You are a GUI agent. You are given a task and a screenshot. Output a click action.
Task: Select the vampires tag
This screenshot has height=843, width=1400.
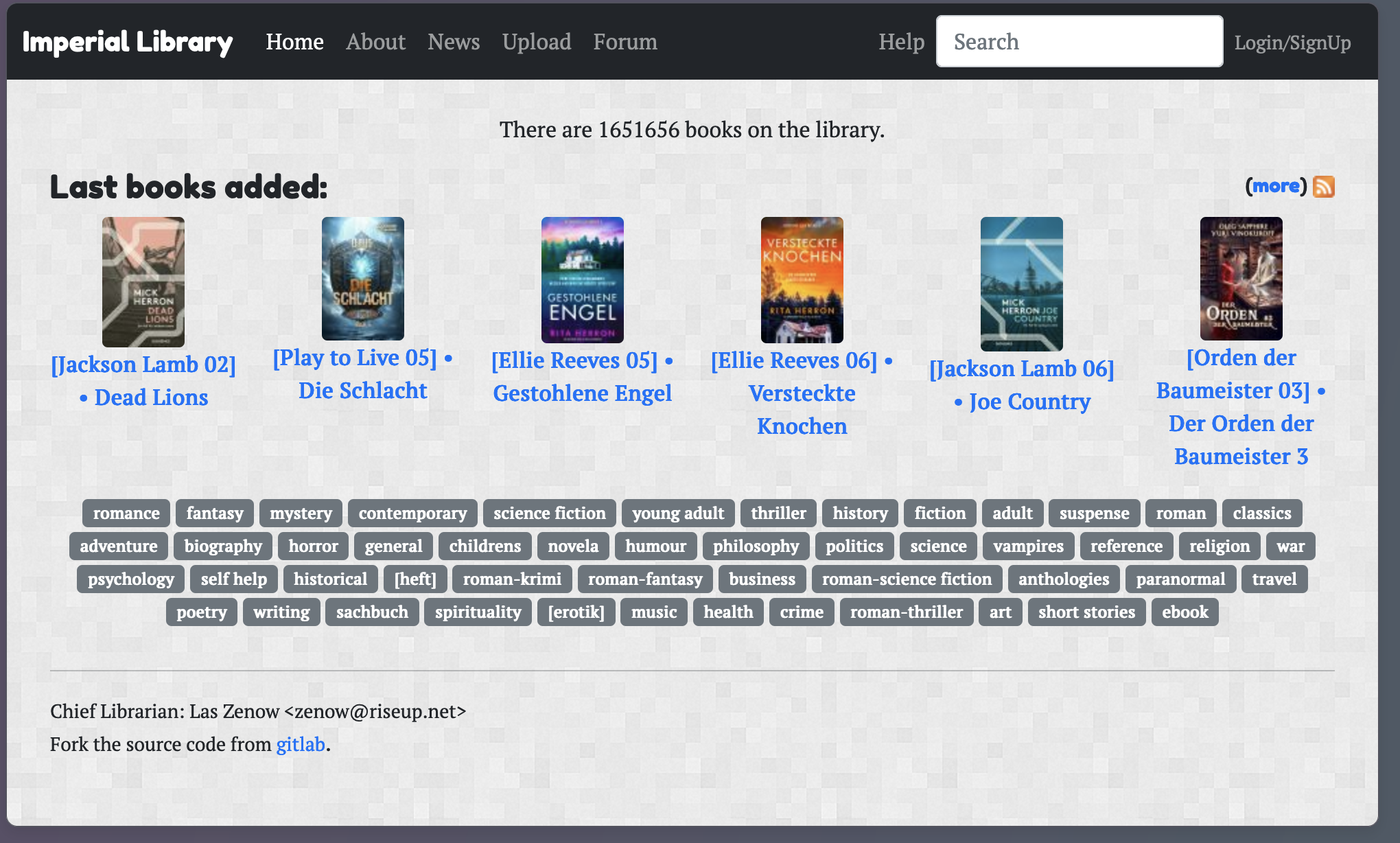1028,546
